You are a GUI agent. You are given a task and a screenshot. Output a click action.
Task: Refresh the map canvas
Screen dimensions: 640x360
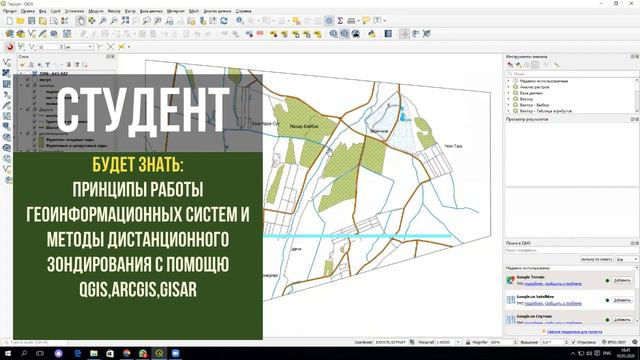point(224,21)
